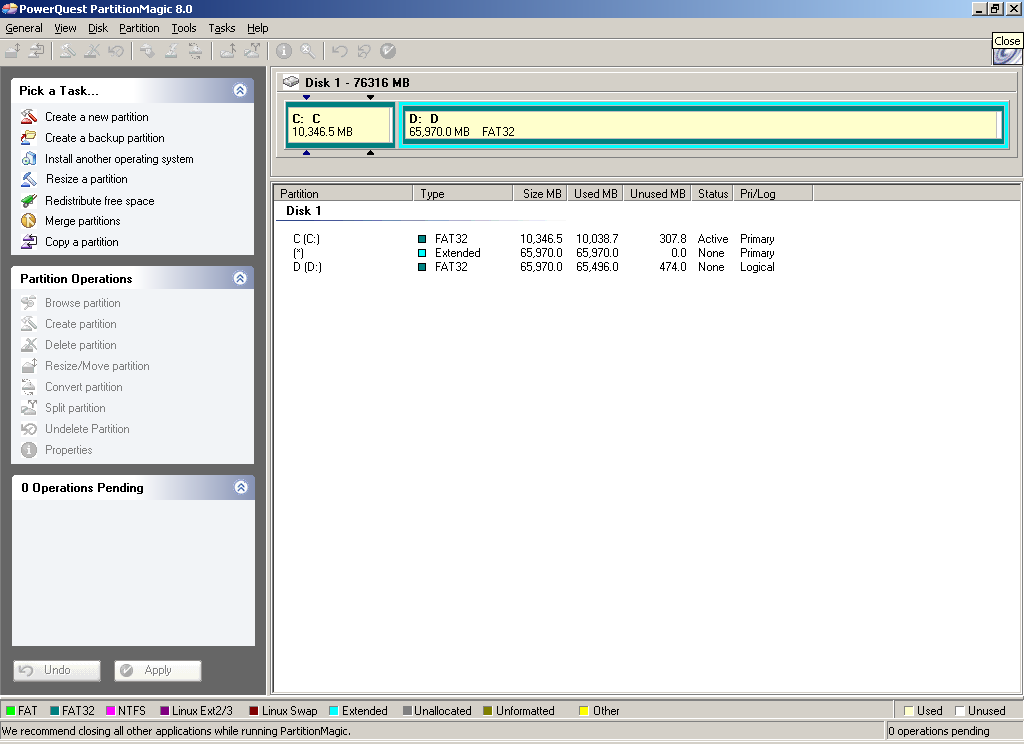Open the Disk menu
This screenshot has height=744, width=1024.
(98, 28)
